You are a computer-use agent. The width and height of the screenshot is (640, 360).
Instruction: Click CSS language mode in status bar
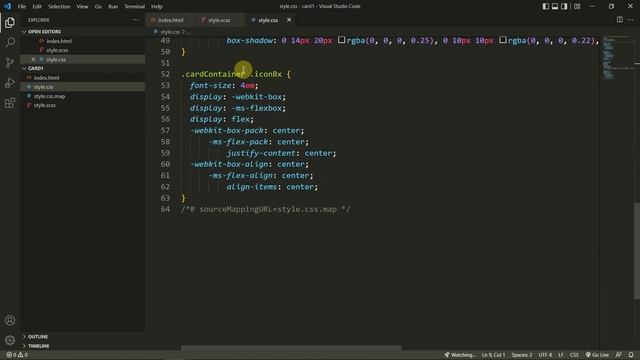(x=574, y=355)
